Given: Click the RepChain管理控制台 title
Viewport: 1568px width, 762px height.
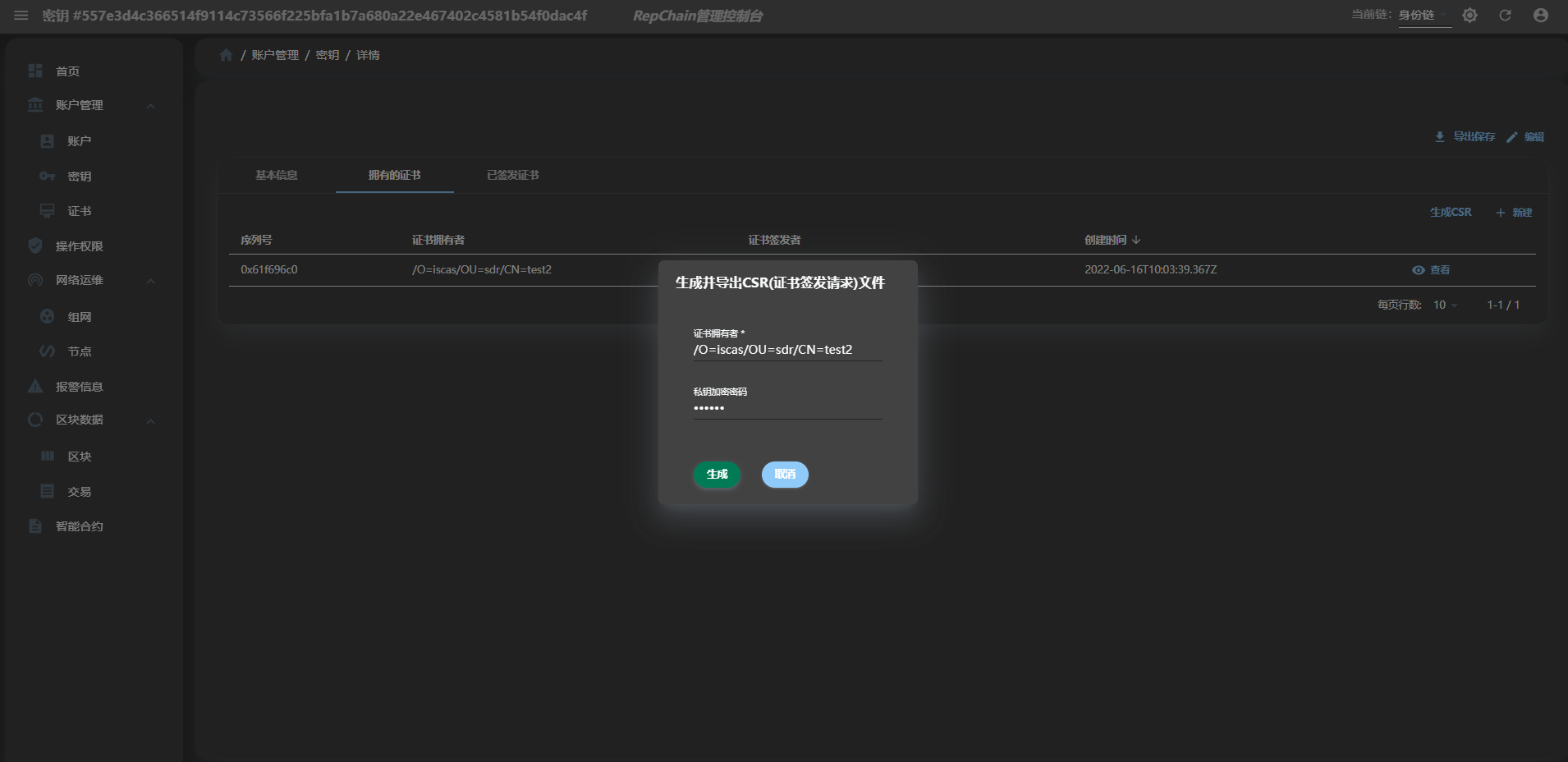Looking at the screenshot, I should click(698, 16).
